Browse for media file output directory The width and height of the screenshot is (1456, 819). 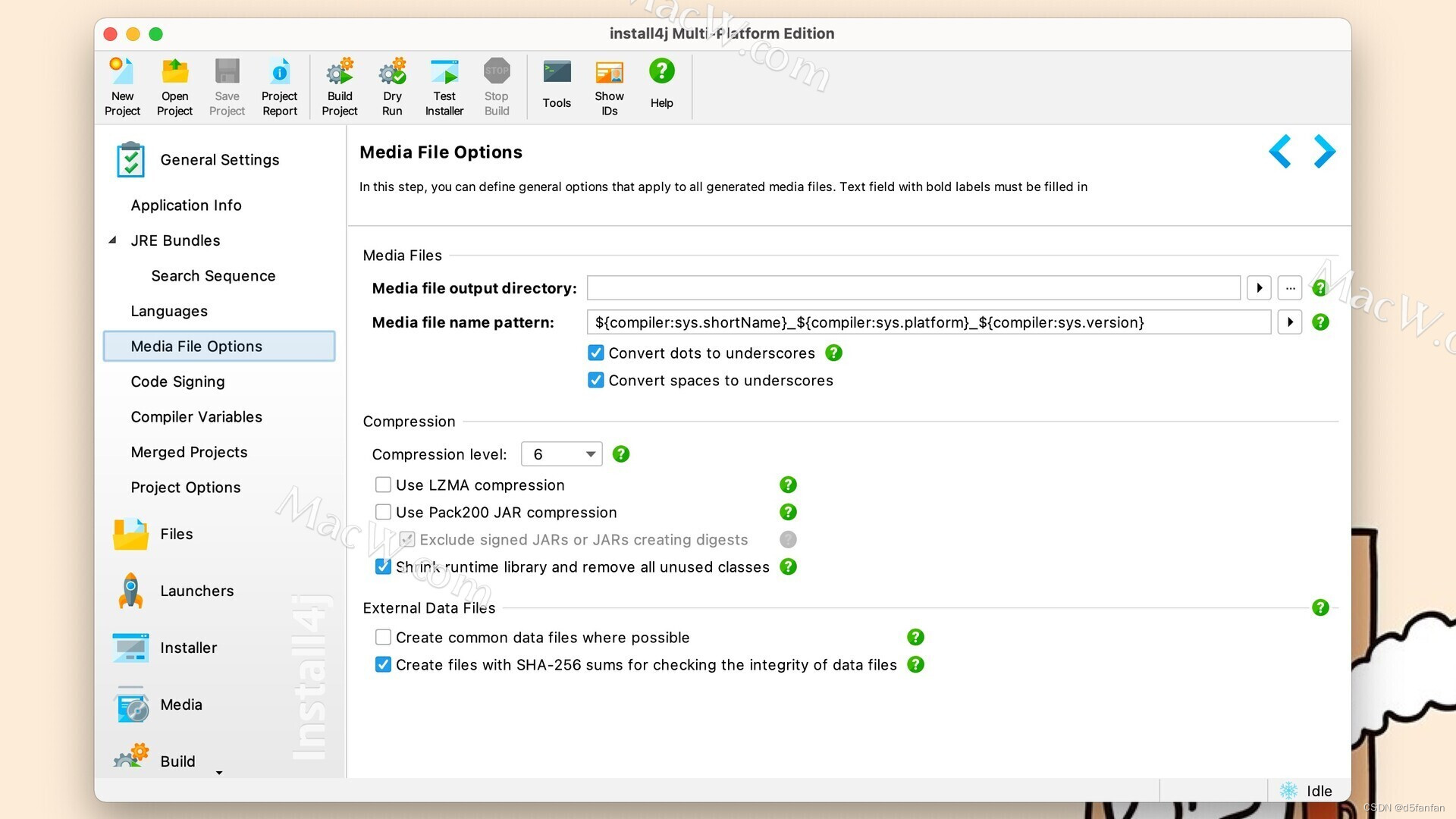pos(1289,287)
